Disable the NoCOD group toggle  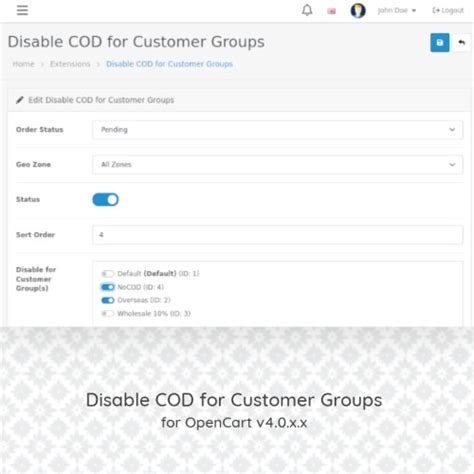(x=108, y=287)
